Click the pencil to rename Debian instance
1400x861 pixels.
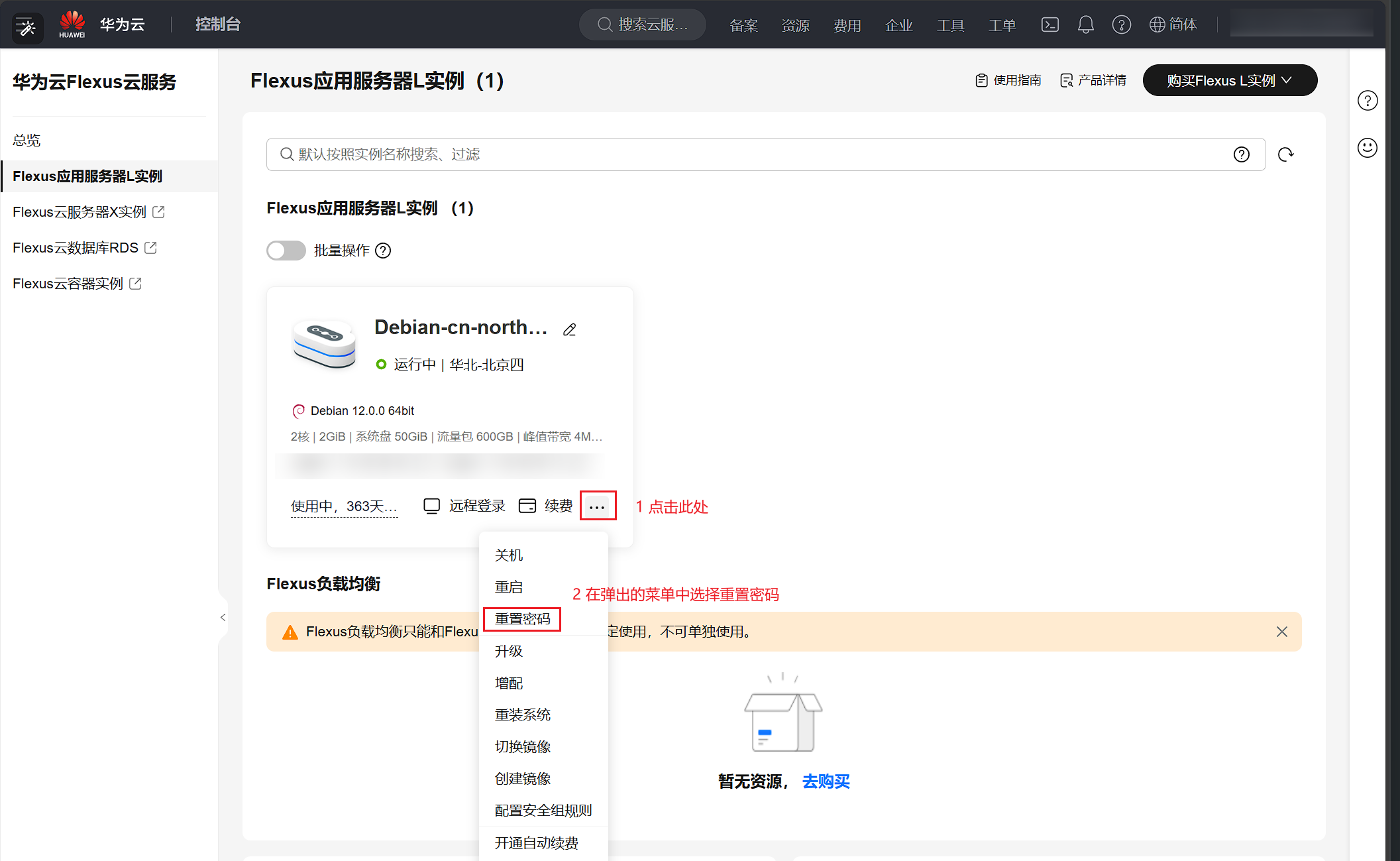pyautogui.click(x=570, y=329)
